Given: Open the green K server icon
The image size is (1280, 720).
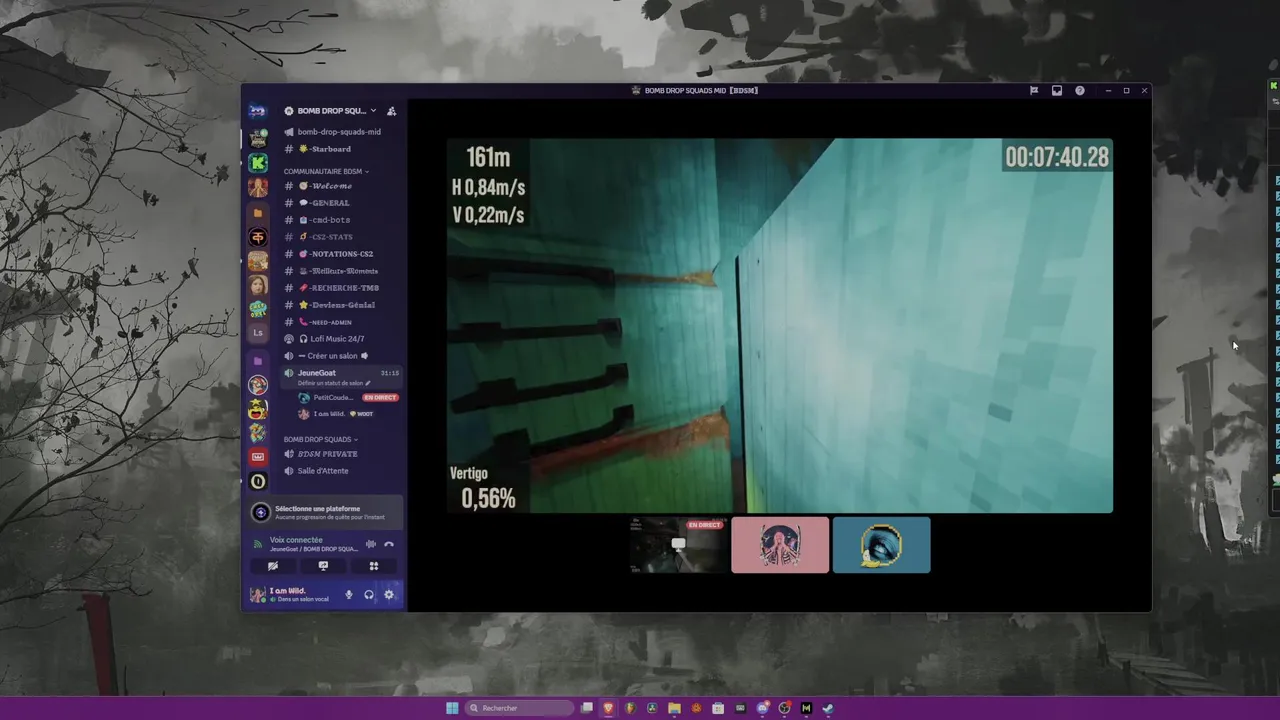Looking at the screenshot, I should click(258, 162).
